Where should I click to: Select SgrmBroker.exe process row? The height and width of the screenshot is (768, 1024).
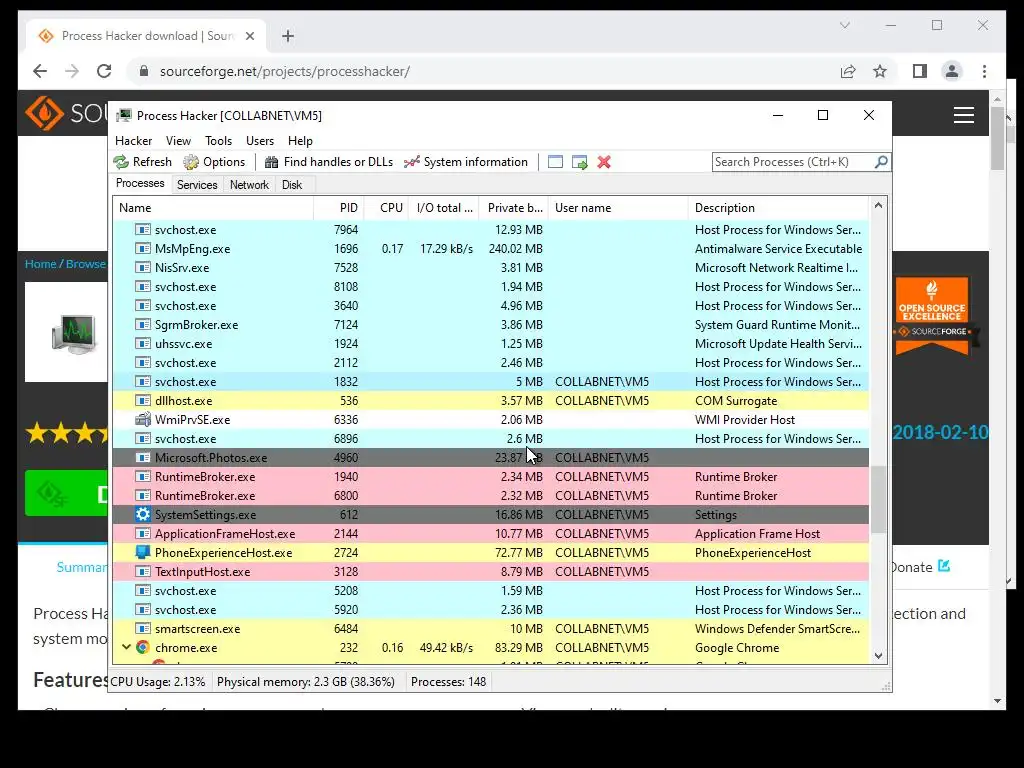[490, 325]
